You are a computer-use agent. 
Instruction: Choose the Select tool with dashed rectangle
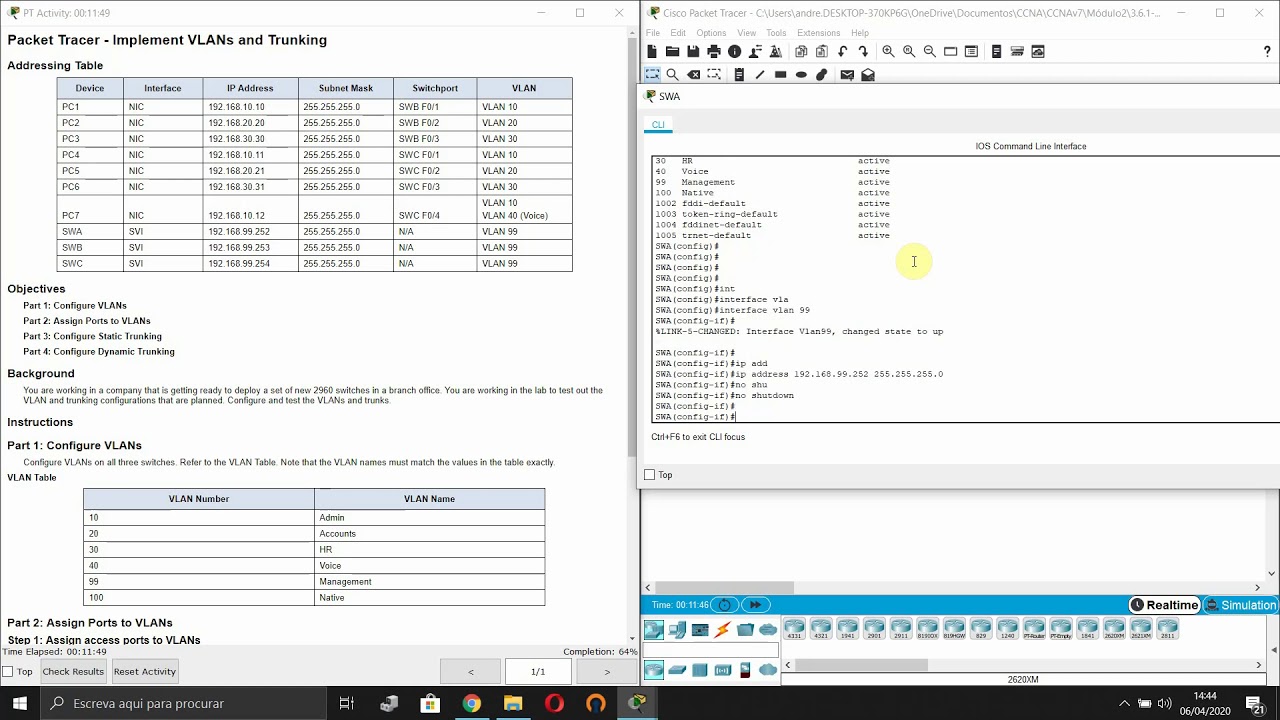(652, 75)
